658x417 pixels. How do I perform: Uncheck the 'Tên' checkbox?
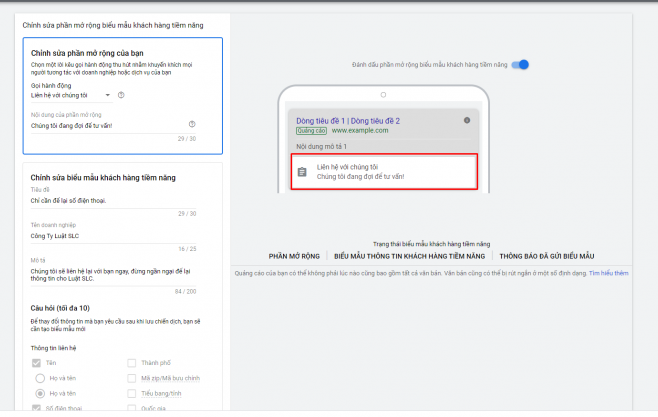[x=37, y=363]
